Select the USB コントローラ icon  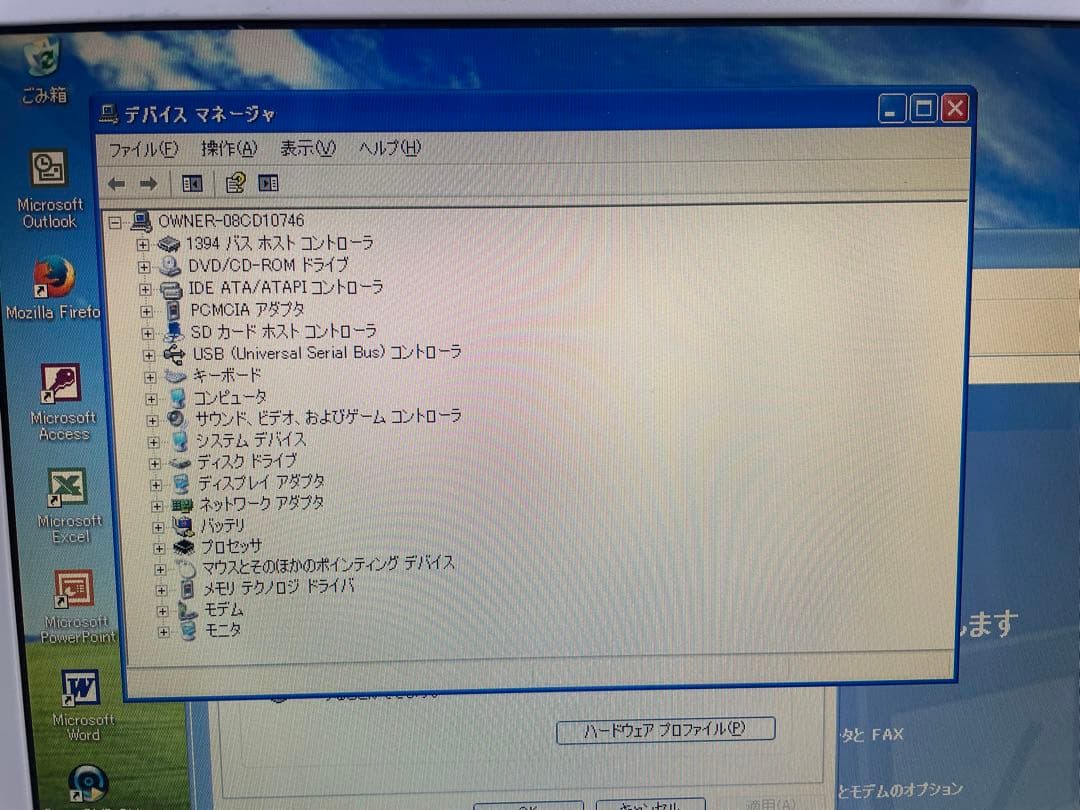pos(173,353)
